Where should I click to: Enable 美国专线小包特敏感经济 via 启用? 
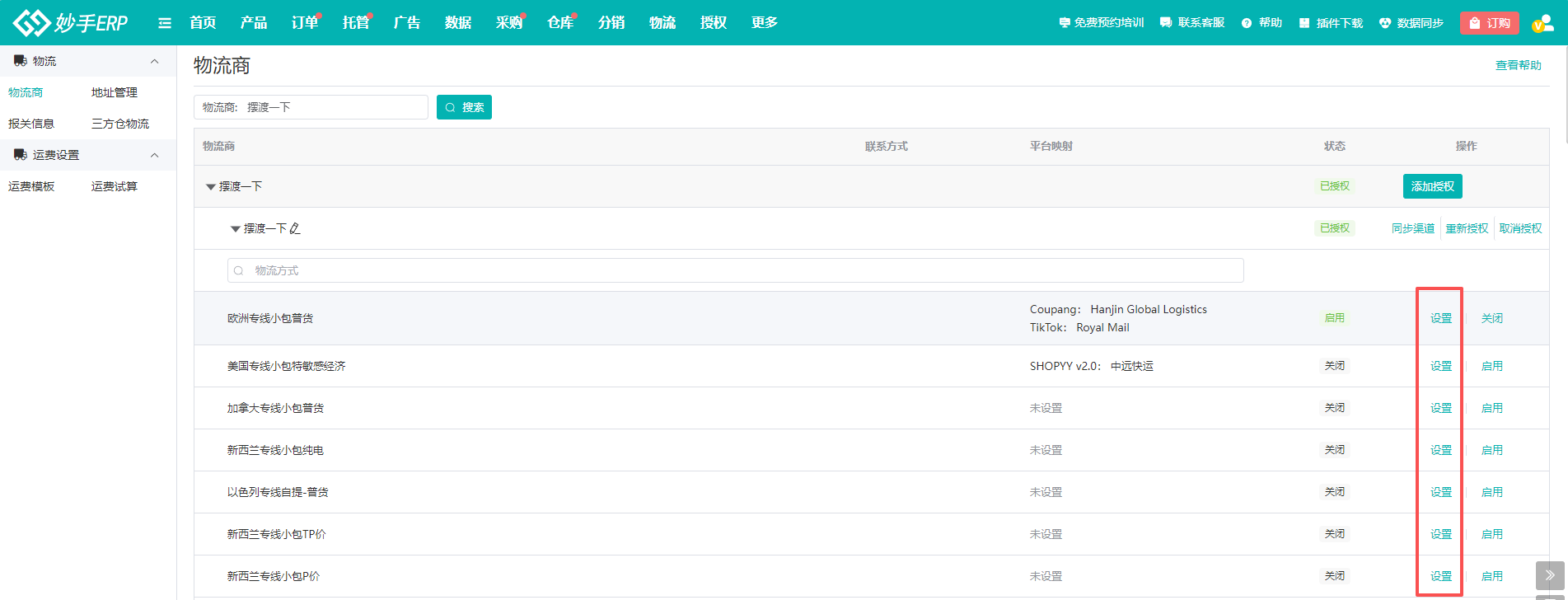1491,366
